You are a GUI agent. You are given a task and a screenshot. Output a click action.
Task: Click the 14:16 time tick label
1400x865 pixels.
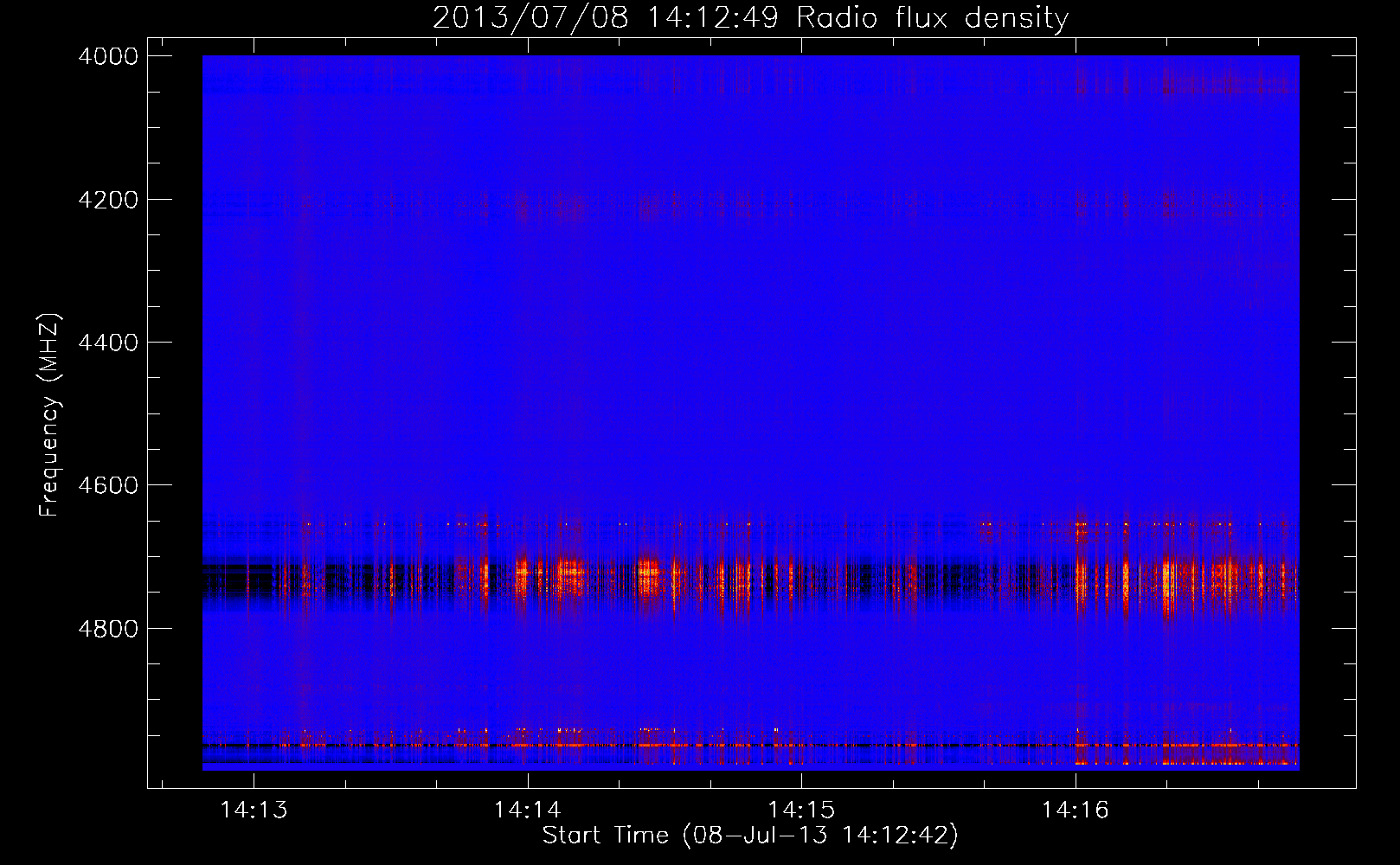pyautogui.click(x=1075, y=810)
